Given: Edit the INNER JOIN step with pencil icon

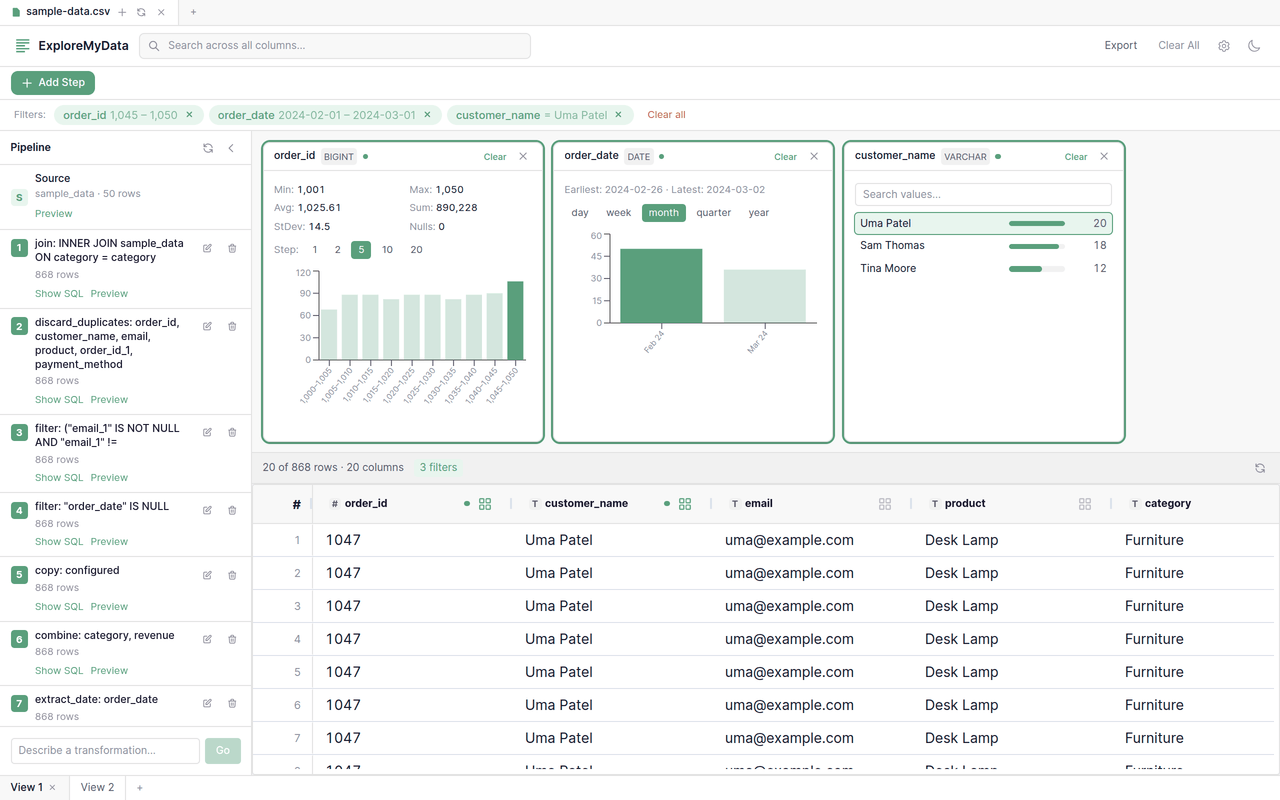Looking at the screenshot, I should pos(207,248).
